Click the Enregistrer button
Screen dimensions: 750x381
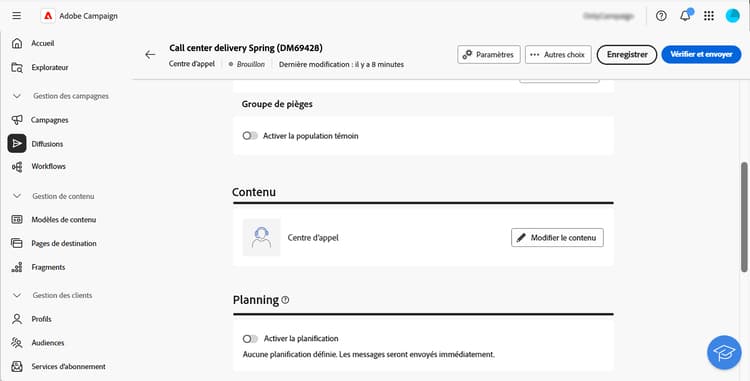point(627,54)
